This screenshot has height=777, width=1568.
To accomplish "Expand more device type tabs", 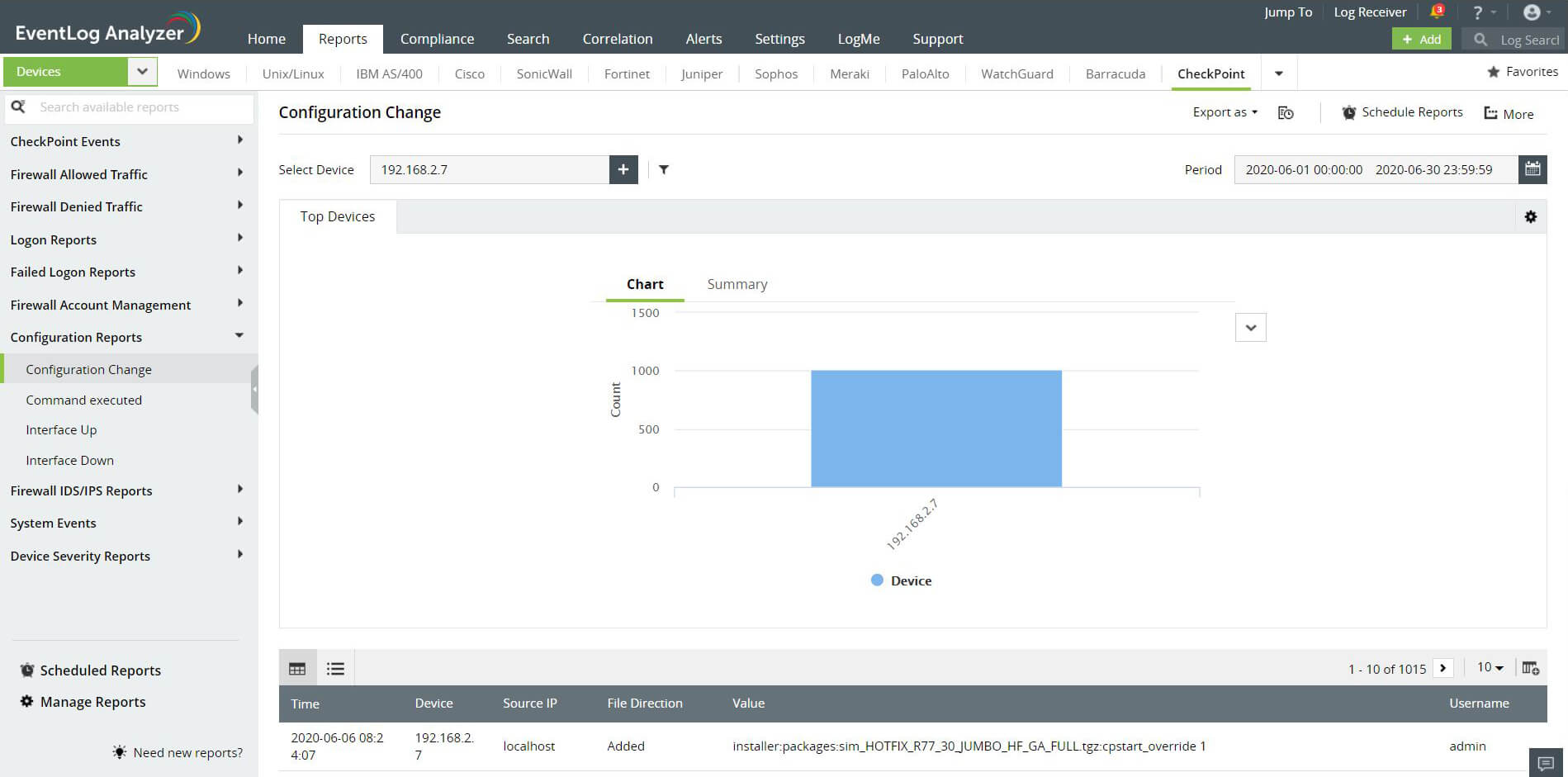I will point(1279,73).
